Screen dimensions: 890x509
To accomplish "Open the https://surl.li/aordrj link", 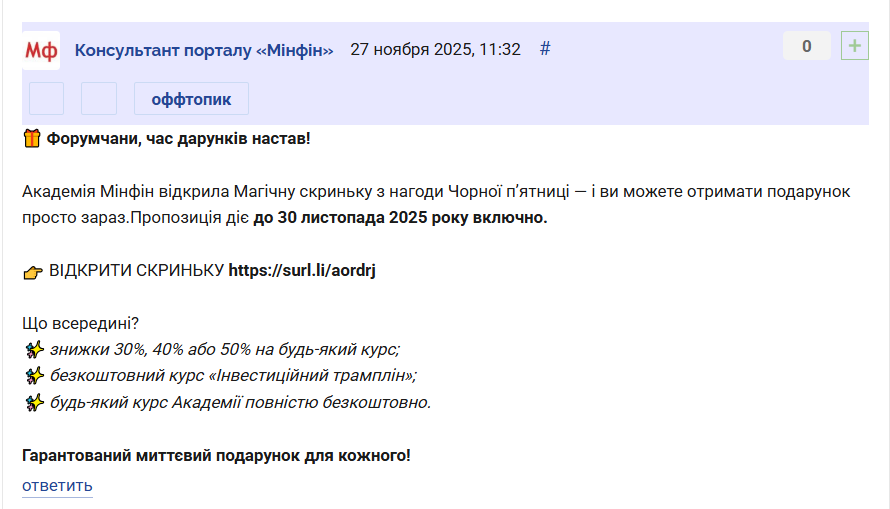I will (x=301, y=270).
